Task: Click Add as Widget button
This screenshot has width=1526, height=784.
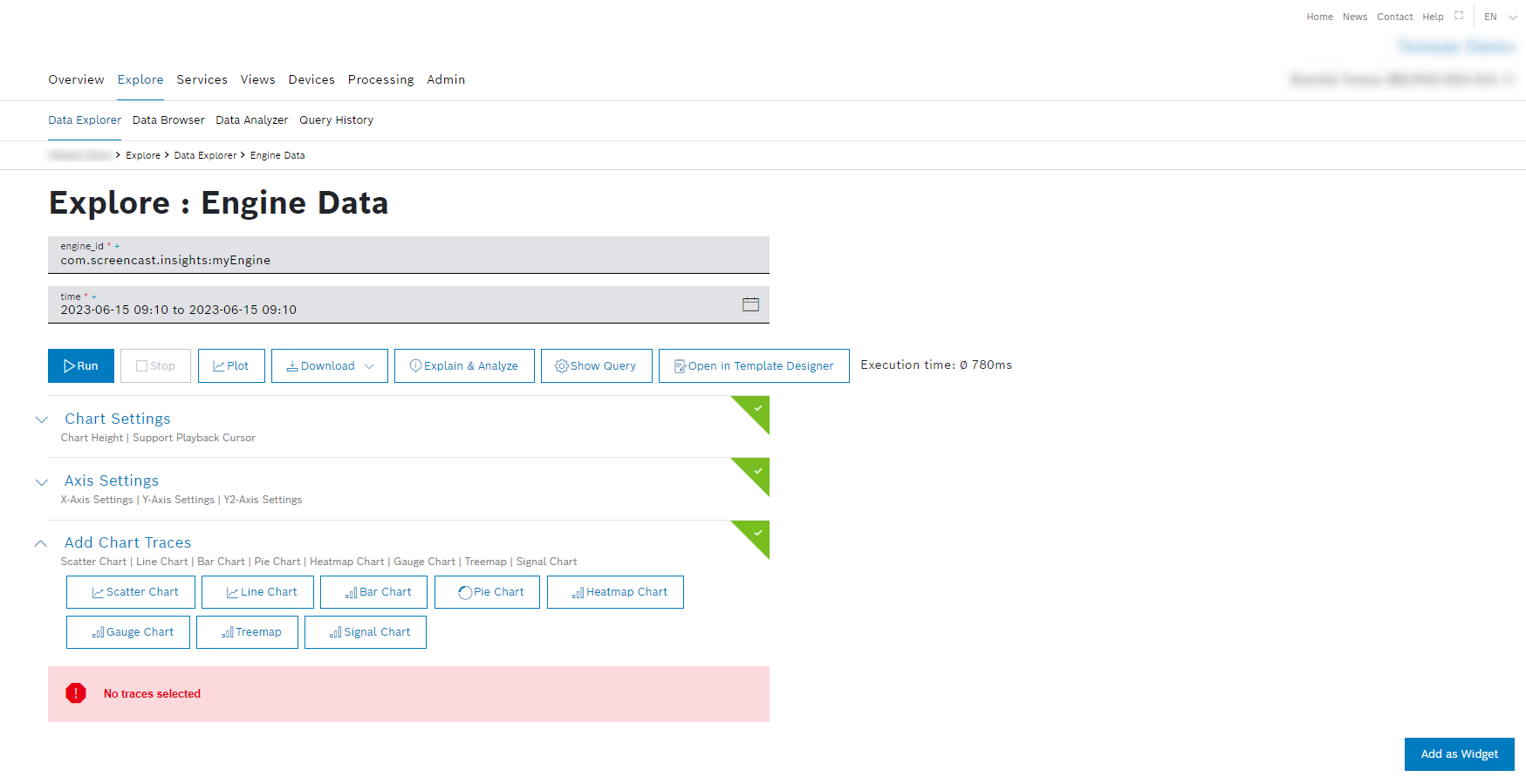Action: [x=1459, y=754]
